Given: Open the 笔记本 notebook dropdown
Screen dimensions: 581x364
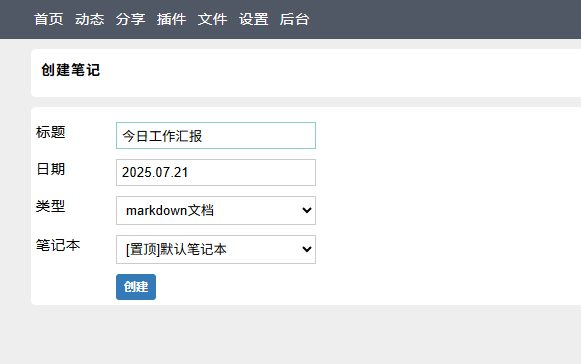Looking at the screenshot, I should coord(216,249).
